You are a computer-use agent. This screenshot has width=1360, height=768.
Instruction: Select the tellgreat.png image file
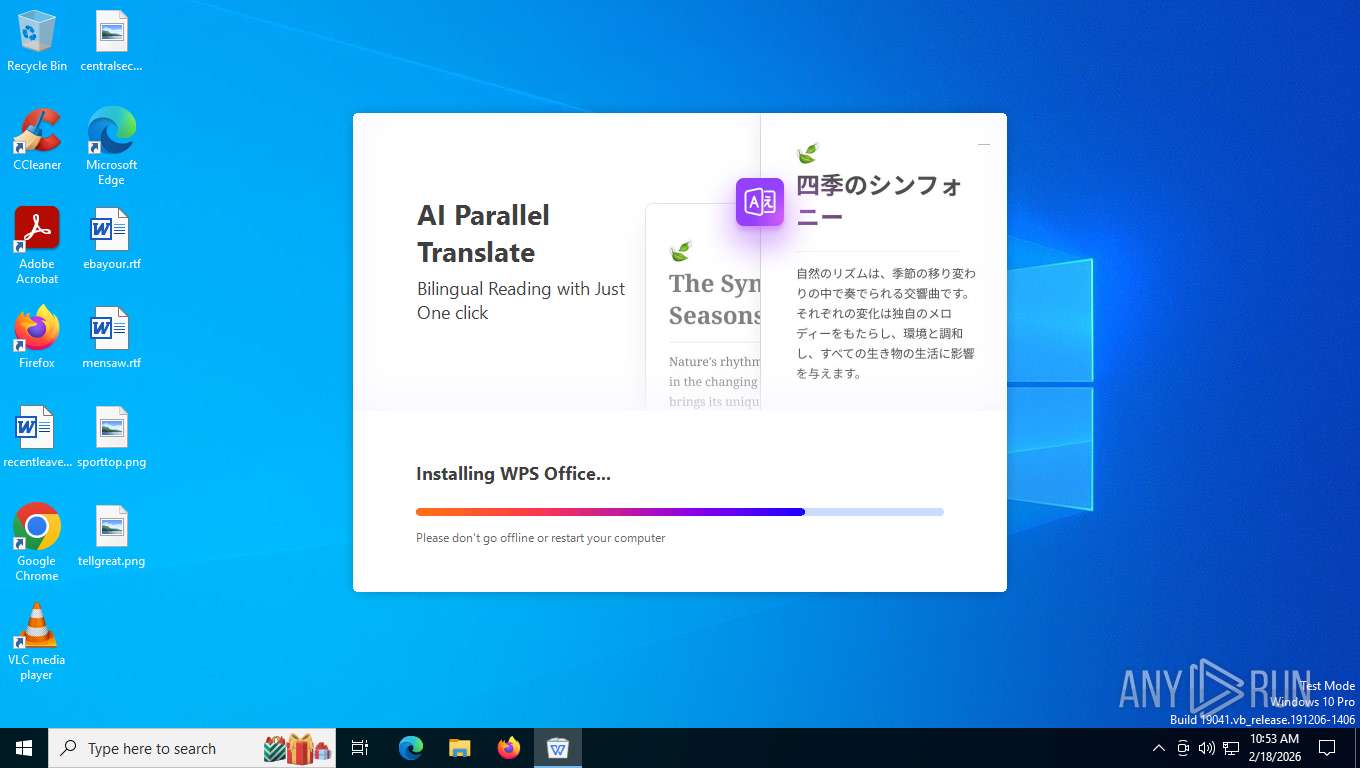(112, 536)
